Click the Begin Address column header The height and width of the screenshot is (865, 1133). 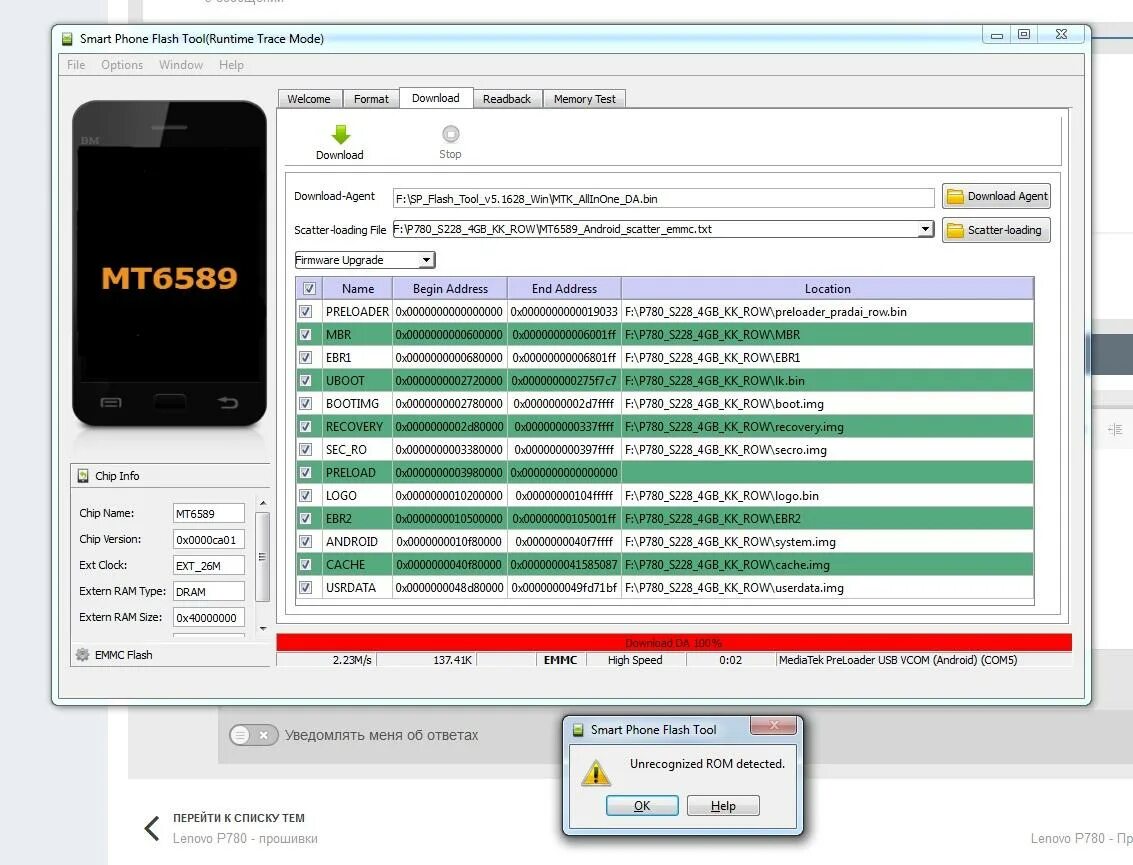click(x=450, y=289)
